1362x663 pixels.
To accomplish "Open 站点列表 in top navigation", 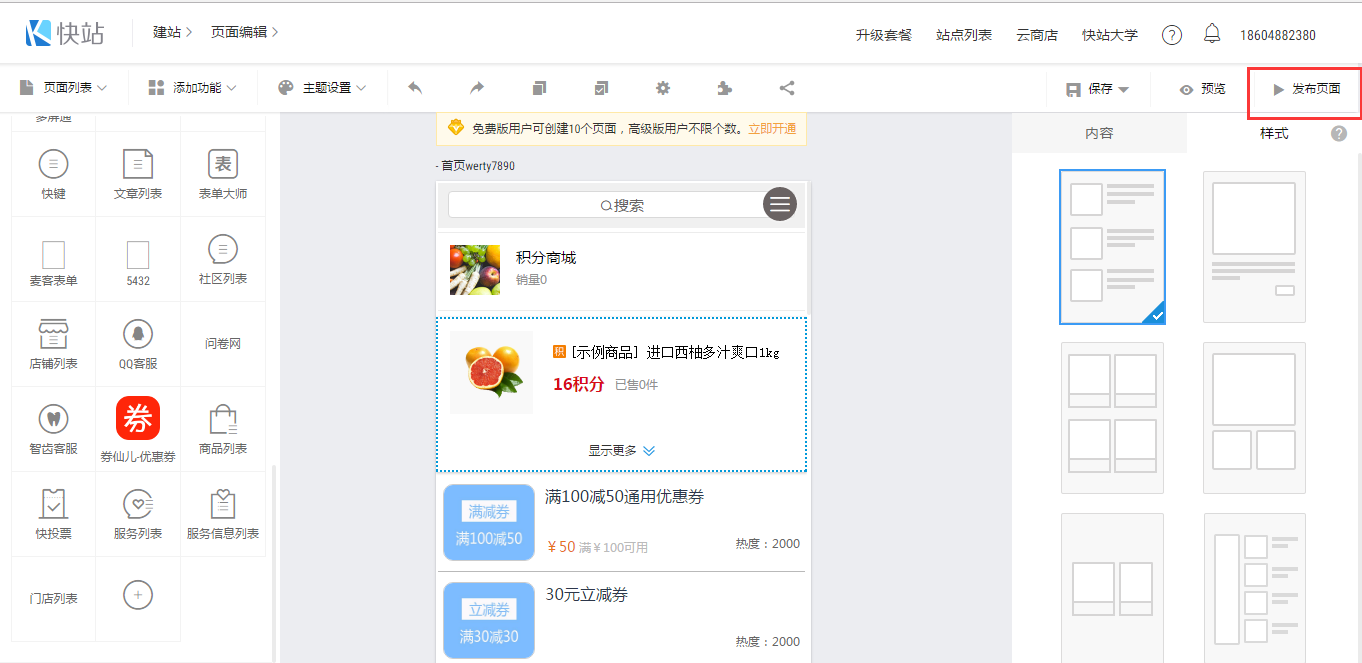I will (x=964, y=35).
